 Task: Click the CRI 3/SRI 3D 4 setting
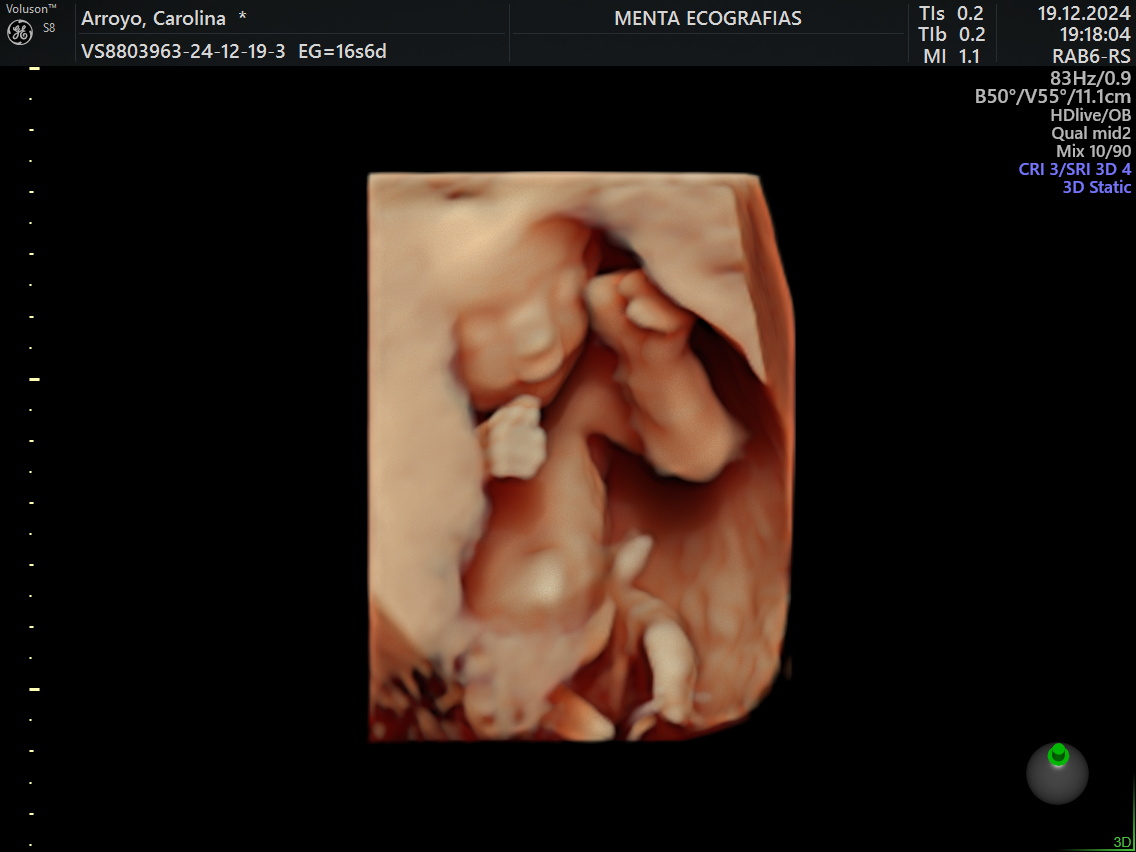[x=1074, y=169]
